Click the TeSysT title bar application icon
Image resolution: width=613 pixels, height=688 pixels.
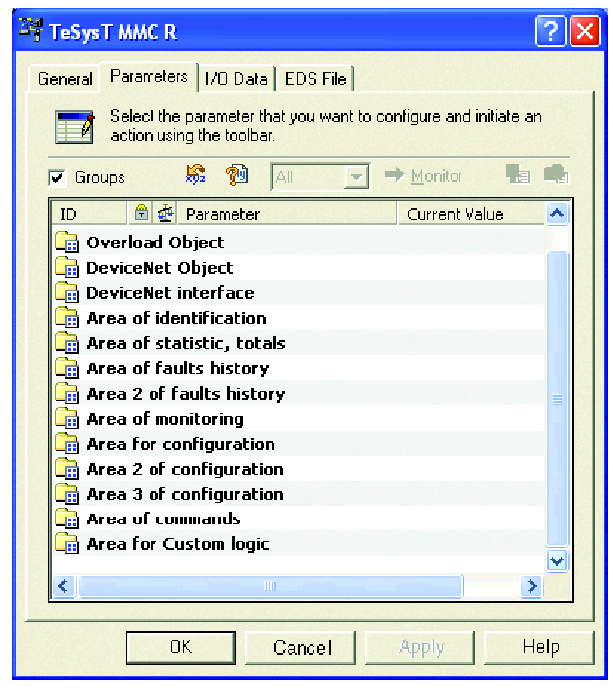[x=31, y=30]
